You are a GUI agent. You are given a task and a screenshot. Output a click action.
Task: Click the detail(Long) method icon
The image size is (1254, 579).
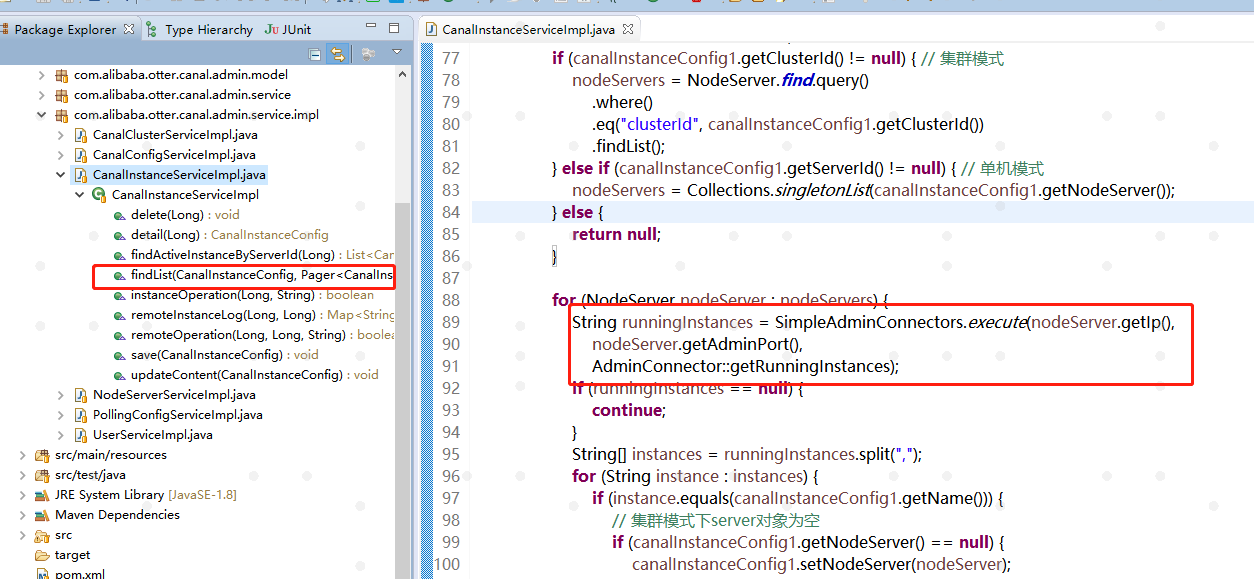coord(119,235)
